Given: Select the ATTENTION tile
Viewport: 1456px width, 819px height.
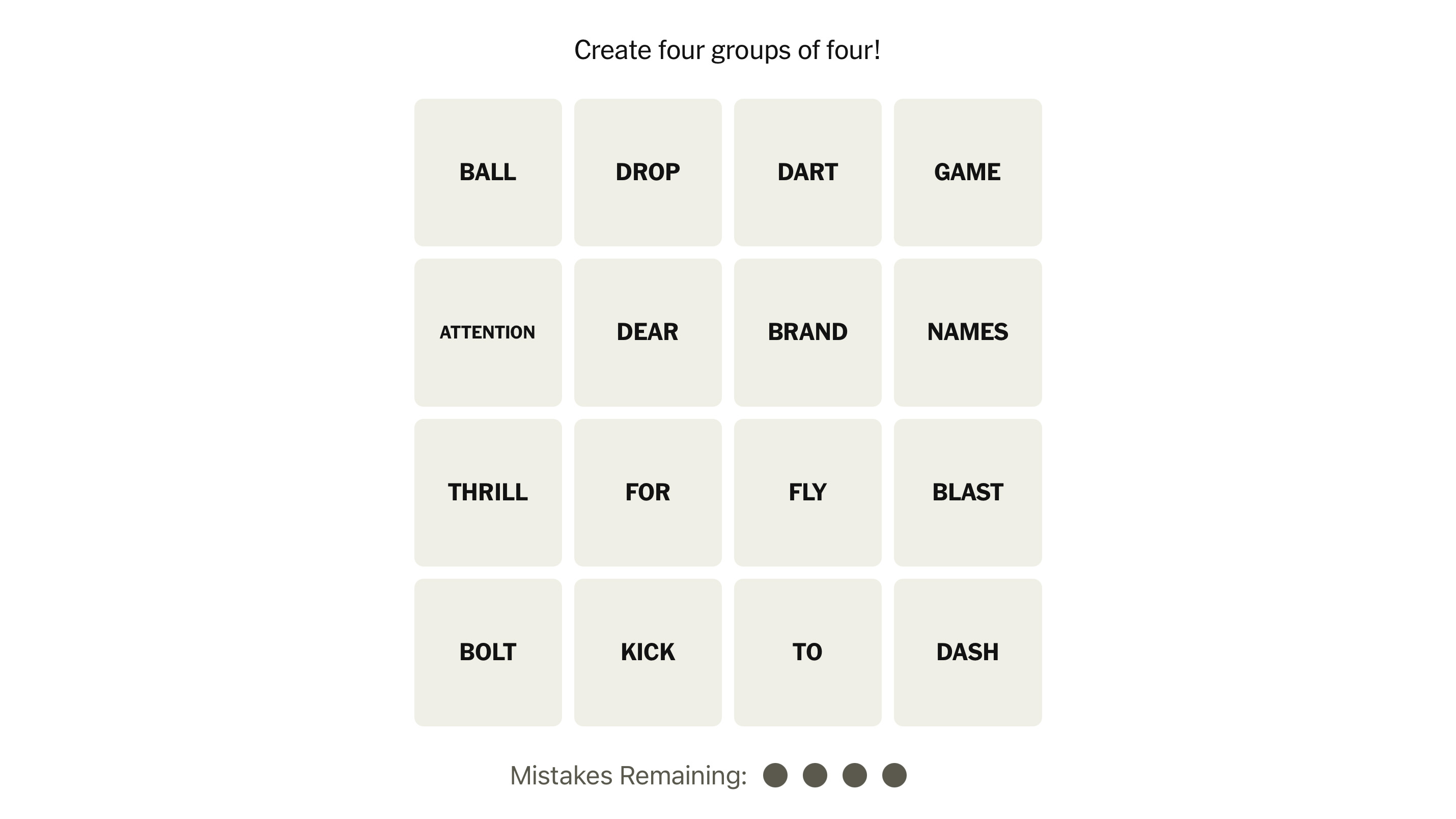Looking at the screenshot, I should (x=488, y=332).
